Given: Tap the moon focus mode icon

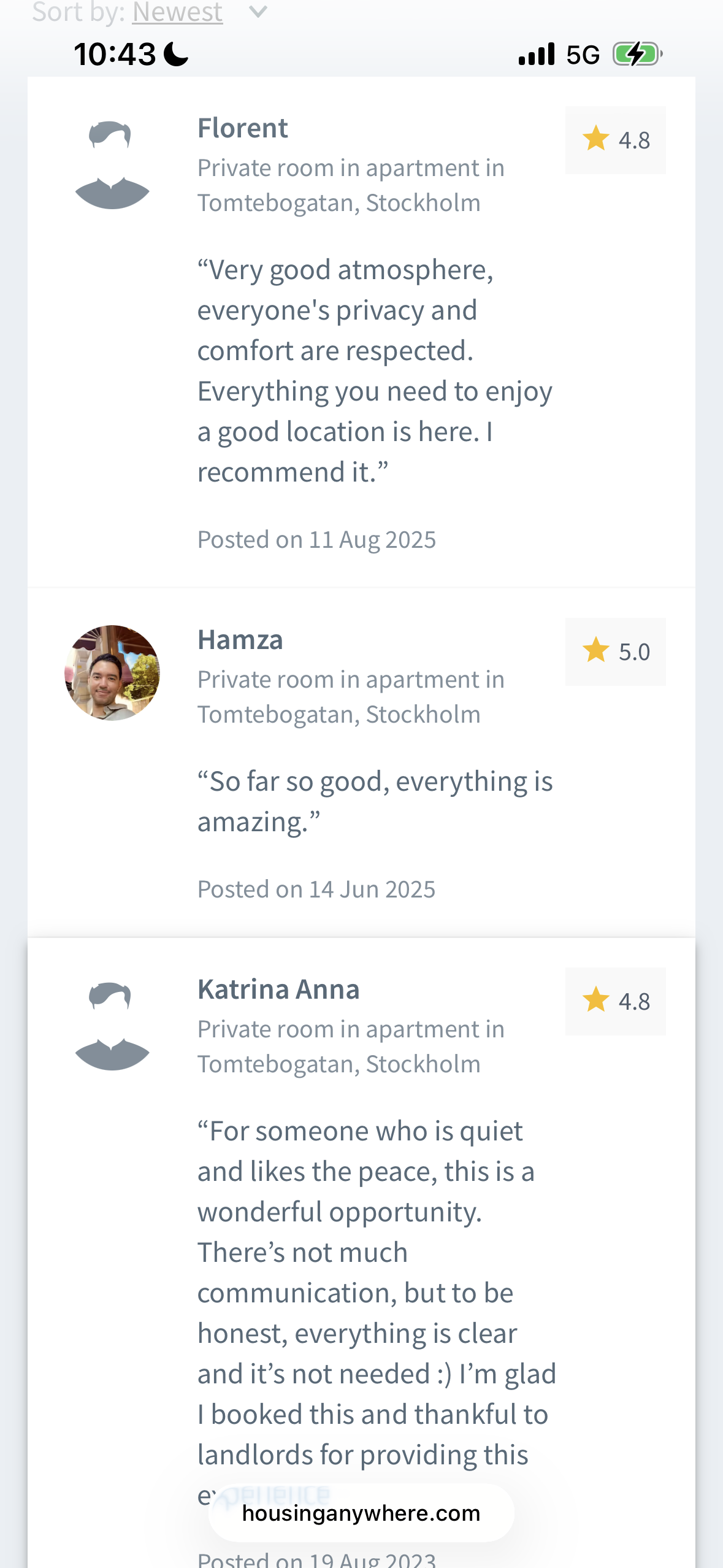Looking at the screenshot, I should click(177, 54).
